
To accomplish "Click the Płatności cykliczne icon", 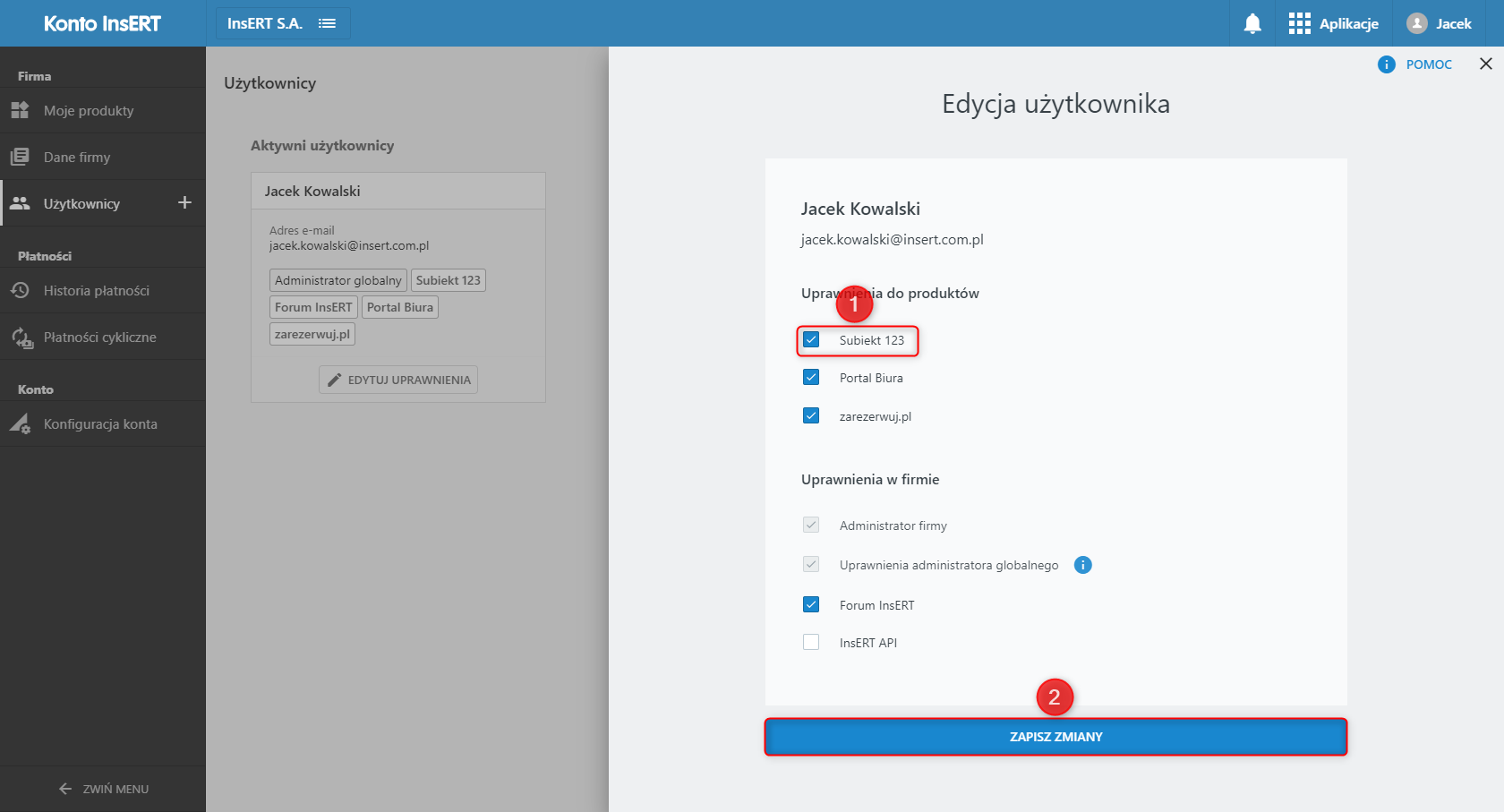I will [x=21, y=338].
